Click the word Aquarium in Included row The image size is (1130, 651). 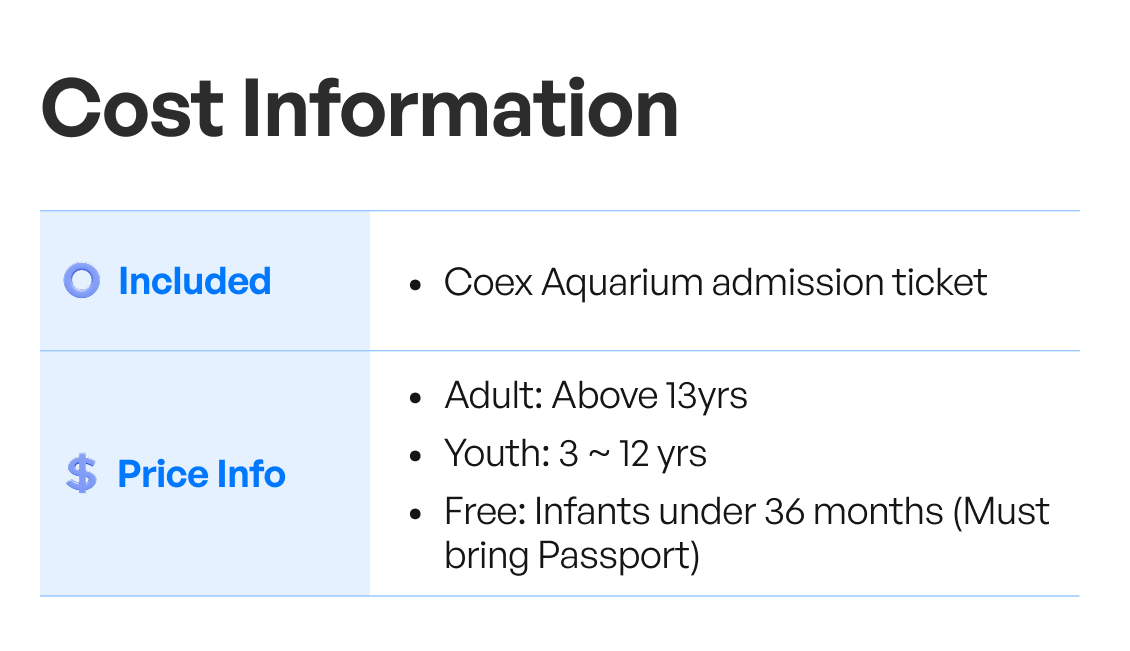click(622, 283)
